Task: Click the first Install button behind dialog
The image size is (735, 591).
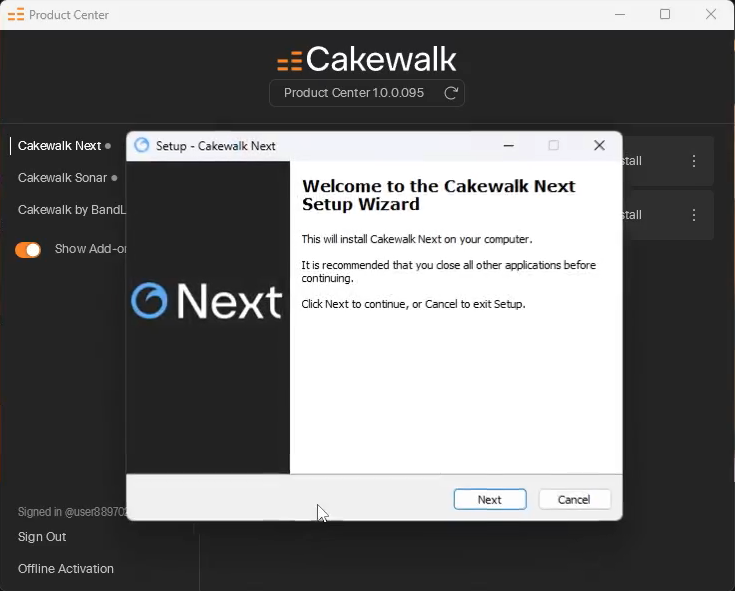Action: point(632,161)
